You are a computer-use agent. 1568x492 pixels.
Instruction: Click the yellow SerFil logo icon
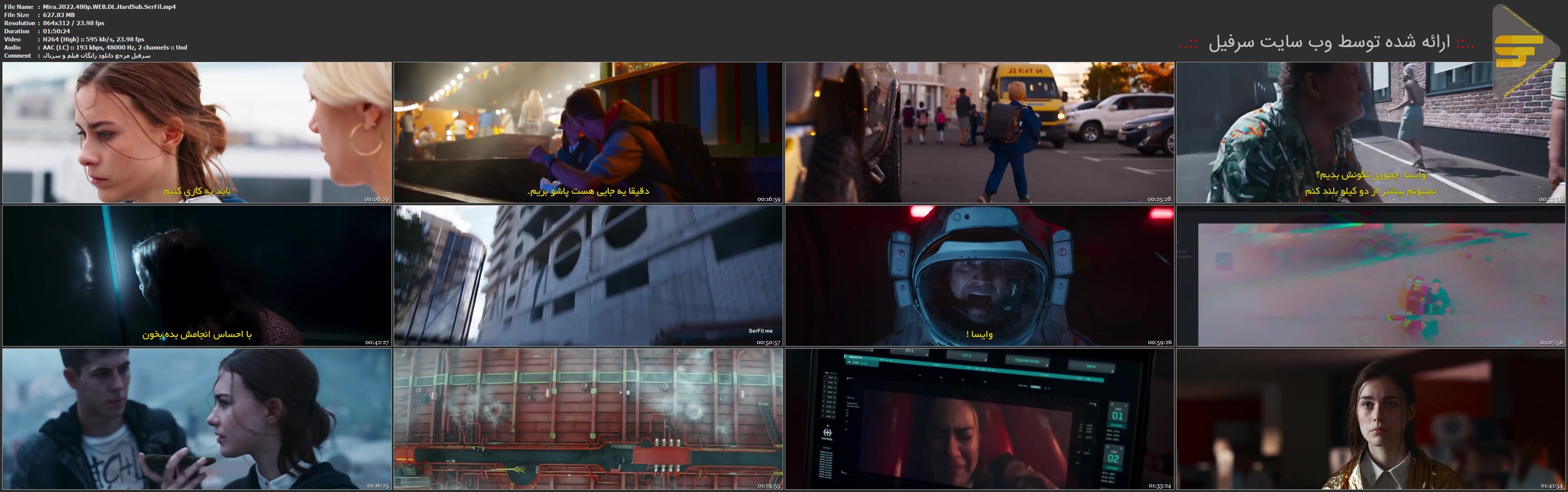(x=1520, y=51)
